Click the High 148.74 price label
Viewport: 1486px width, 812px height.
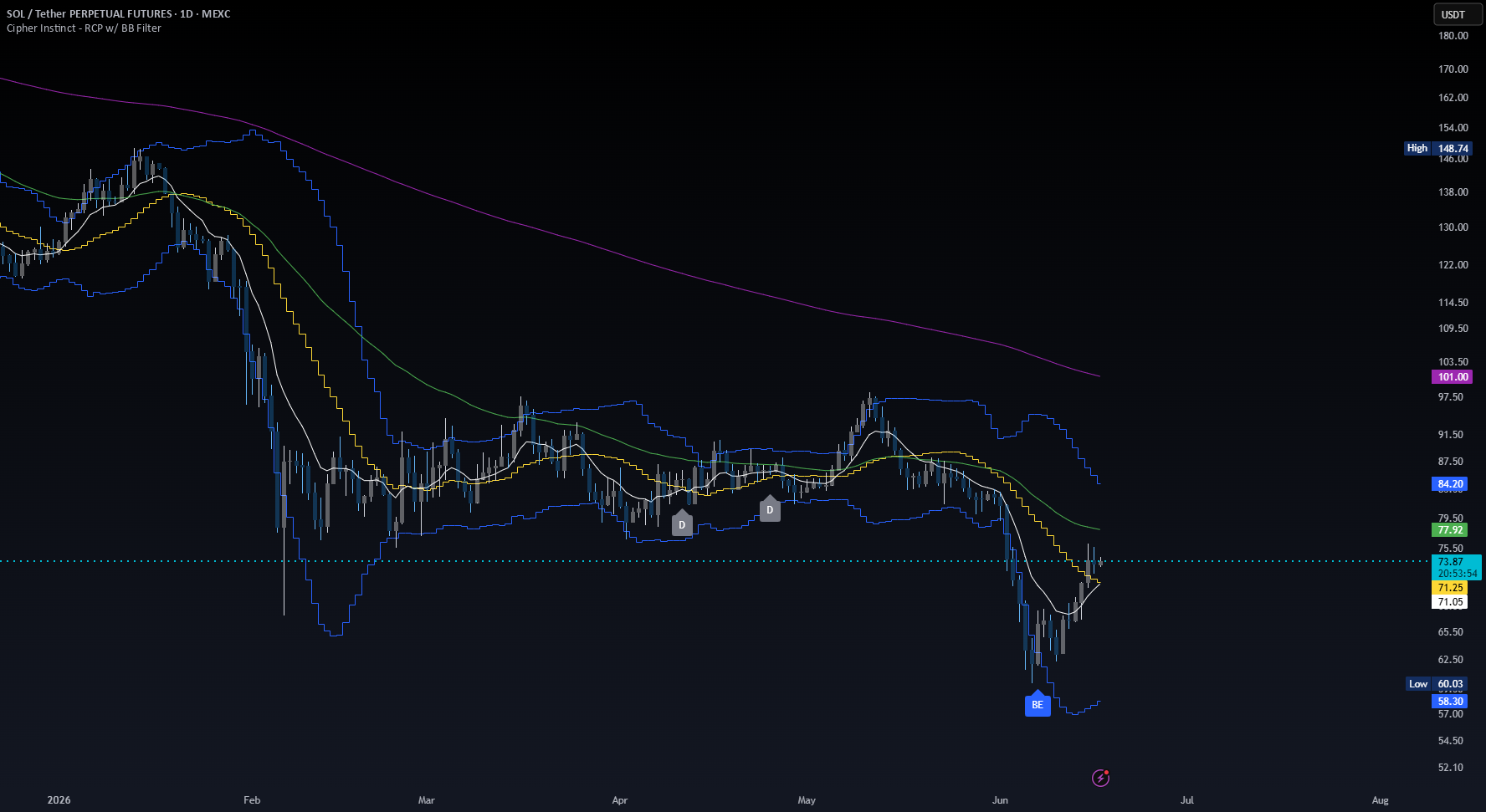click(1437, 148)
